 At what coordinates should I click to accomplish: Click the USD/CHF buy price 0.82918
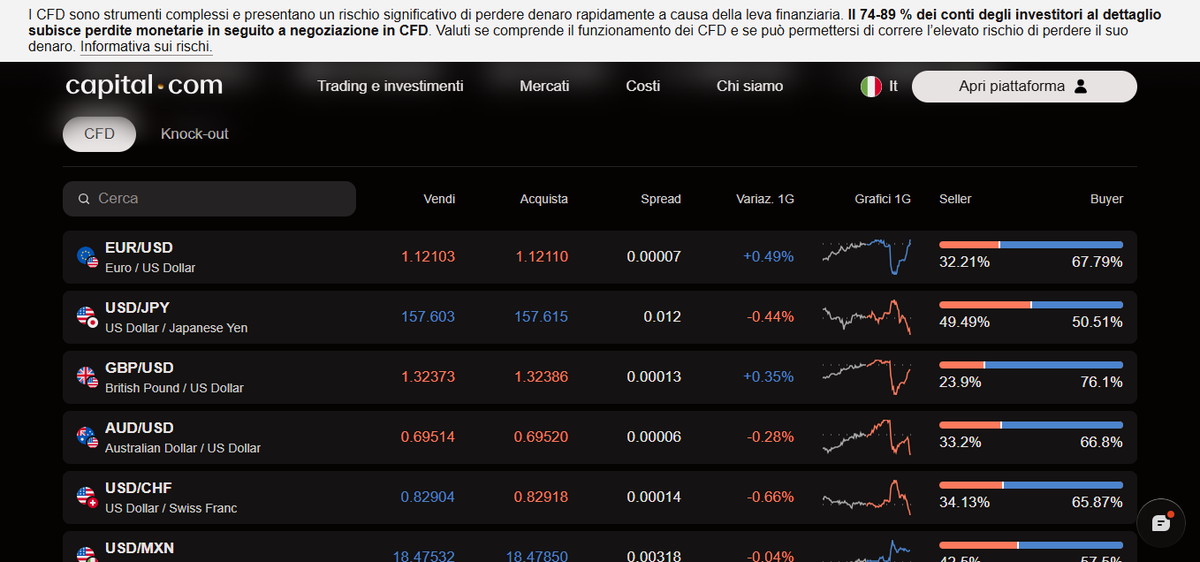point(541,497)
